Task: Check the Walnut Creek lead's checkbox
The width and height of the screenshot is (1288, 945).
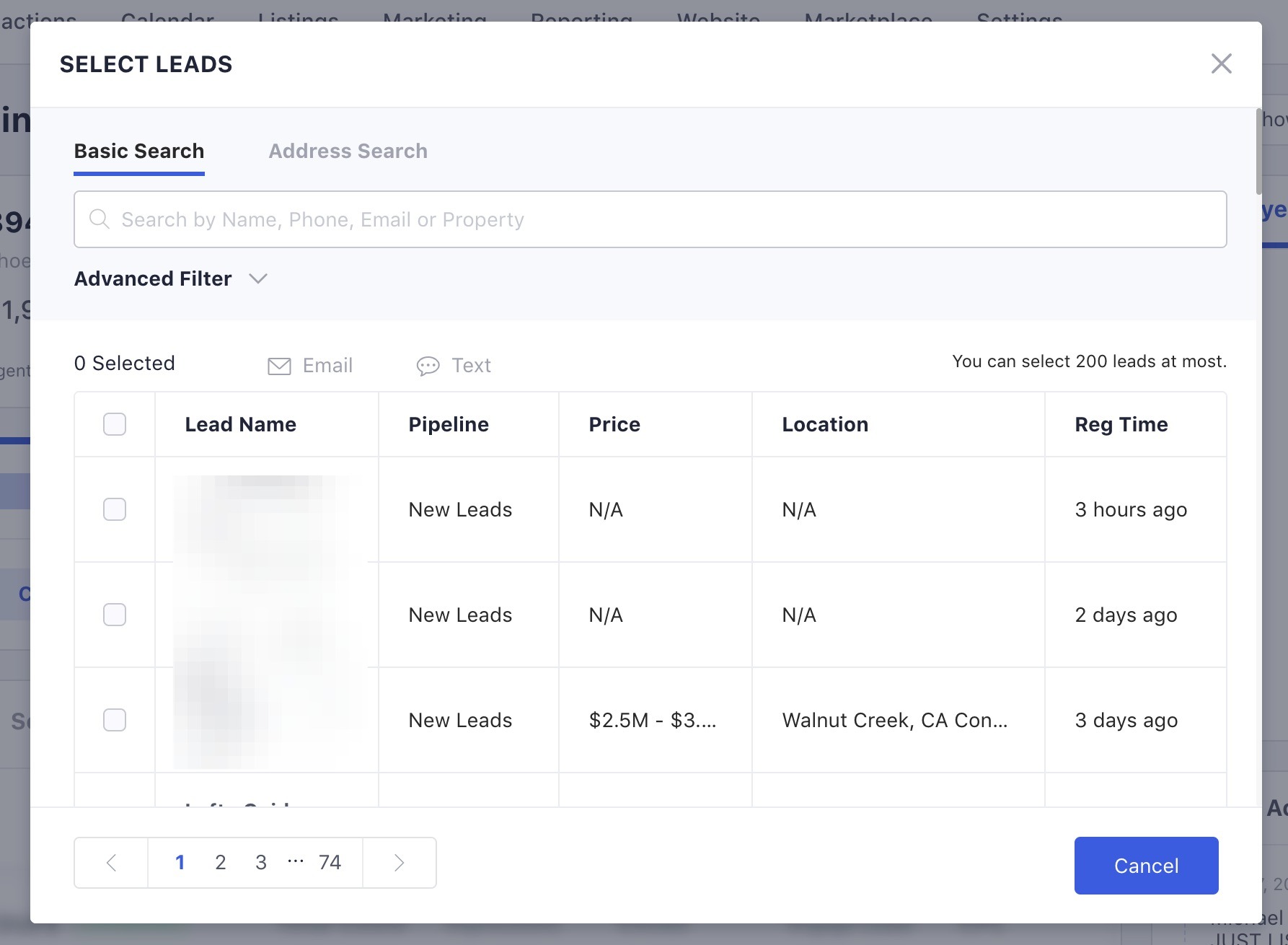Action: [114, 720]
